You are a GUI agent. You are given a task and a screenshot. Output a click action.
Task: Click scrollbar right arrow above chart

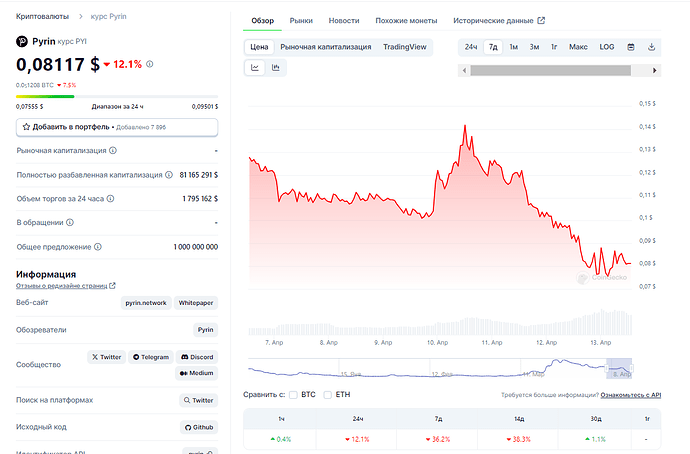click(654, 70)
